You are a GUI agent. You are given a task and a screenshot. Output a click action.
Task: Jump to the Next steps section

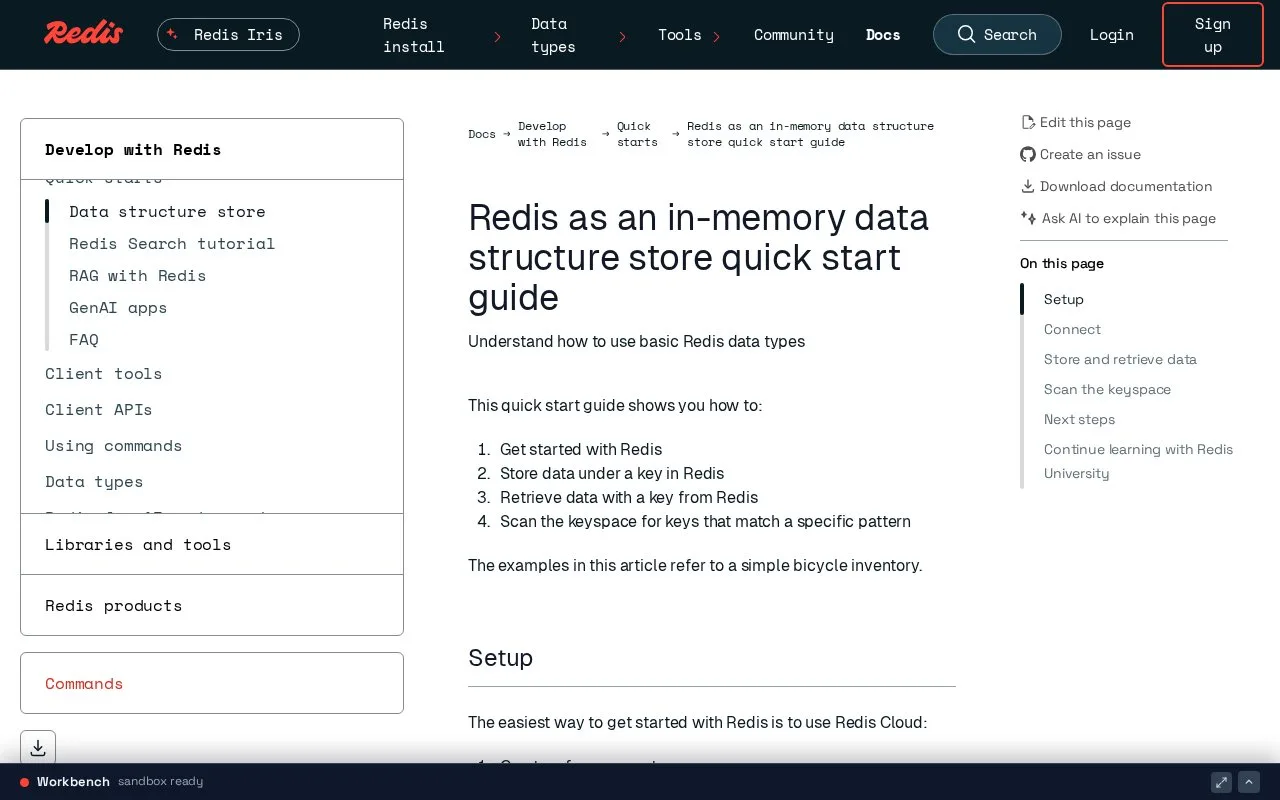tap(1079, 419)
